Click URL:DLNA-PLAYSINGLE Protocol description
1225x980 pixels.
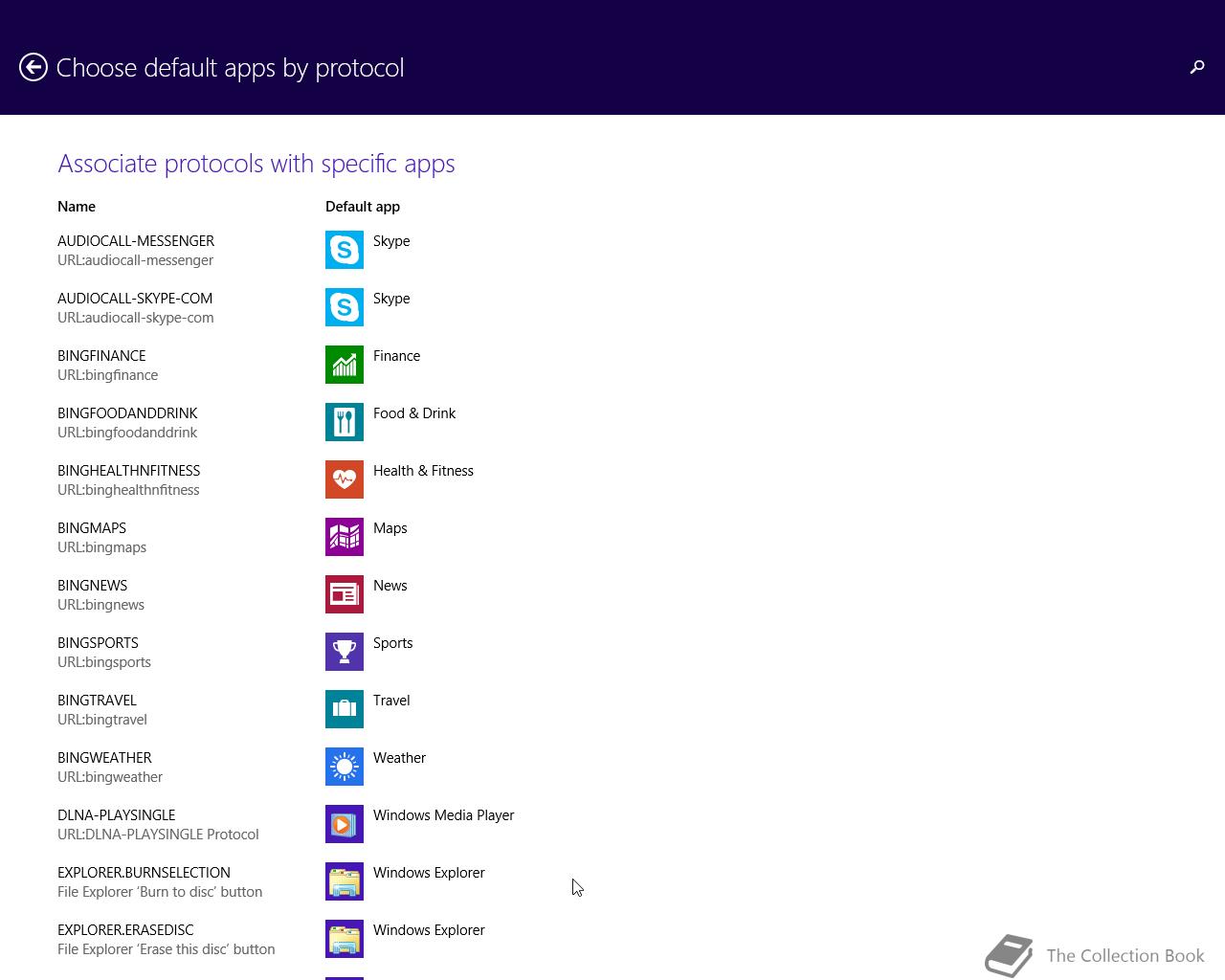158,835
